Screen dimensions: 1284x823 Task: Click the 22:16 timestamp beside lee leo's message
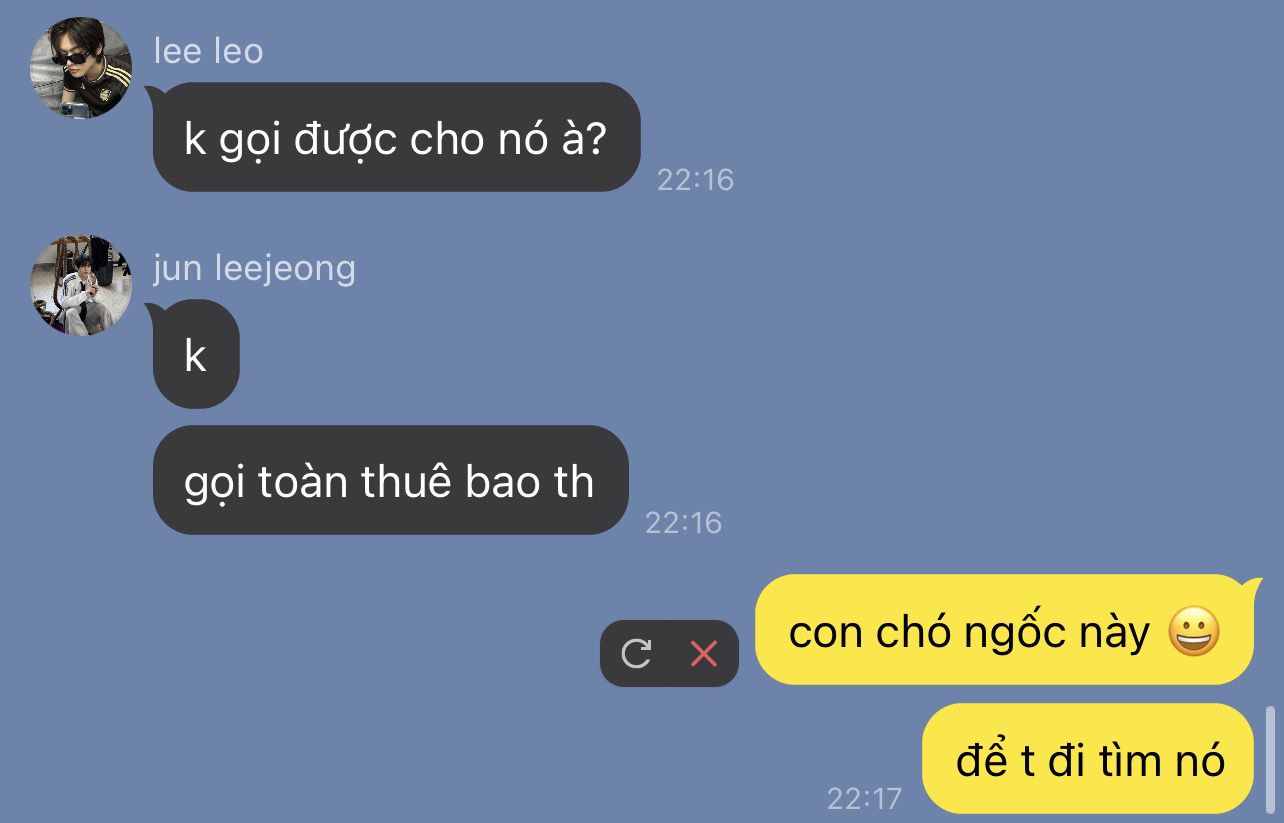tap(695, 180)
